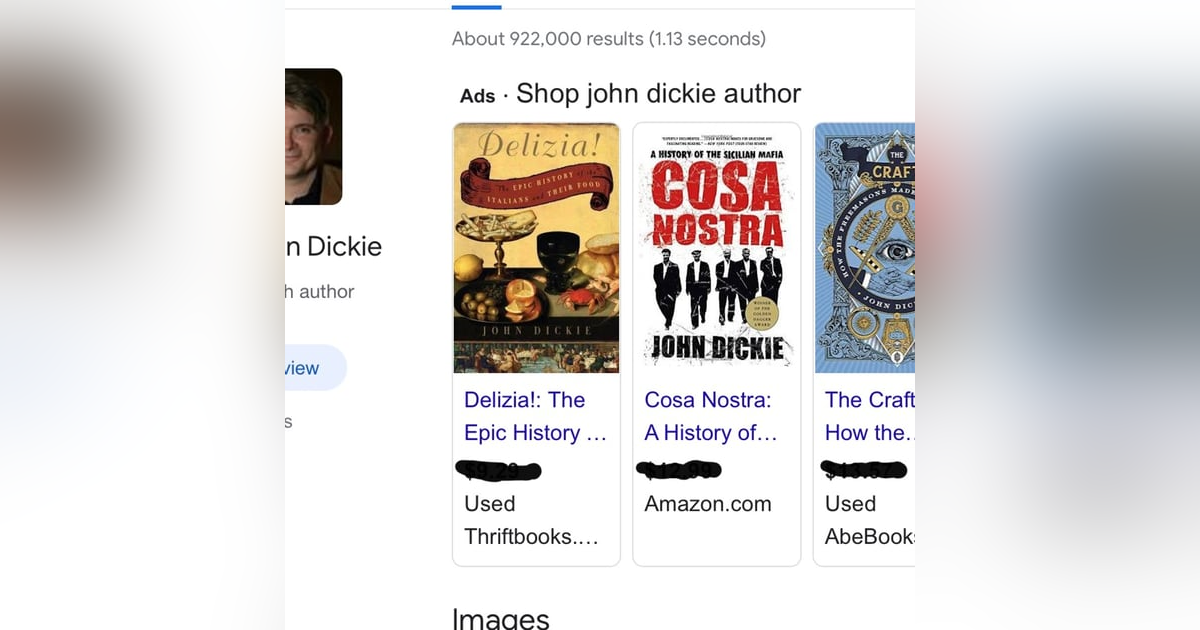This screenshot has width=1200, height=630.
Task: Switch to the Images section
Action: 500,617
